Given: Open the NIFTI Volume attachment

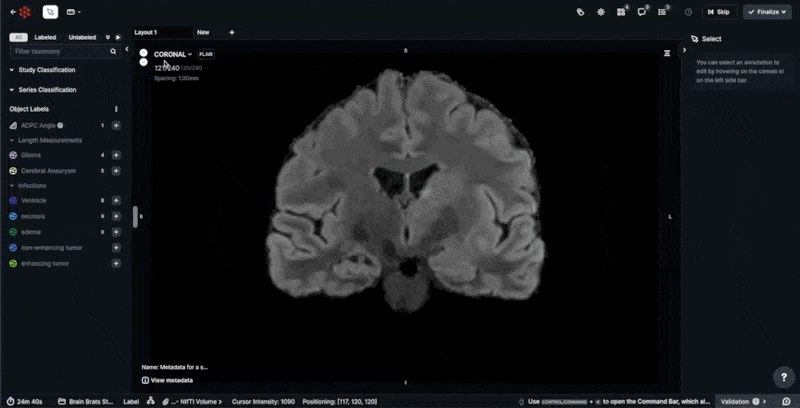Looking at the screenshot, I should point(193,401).
